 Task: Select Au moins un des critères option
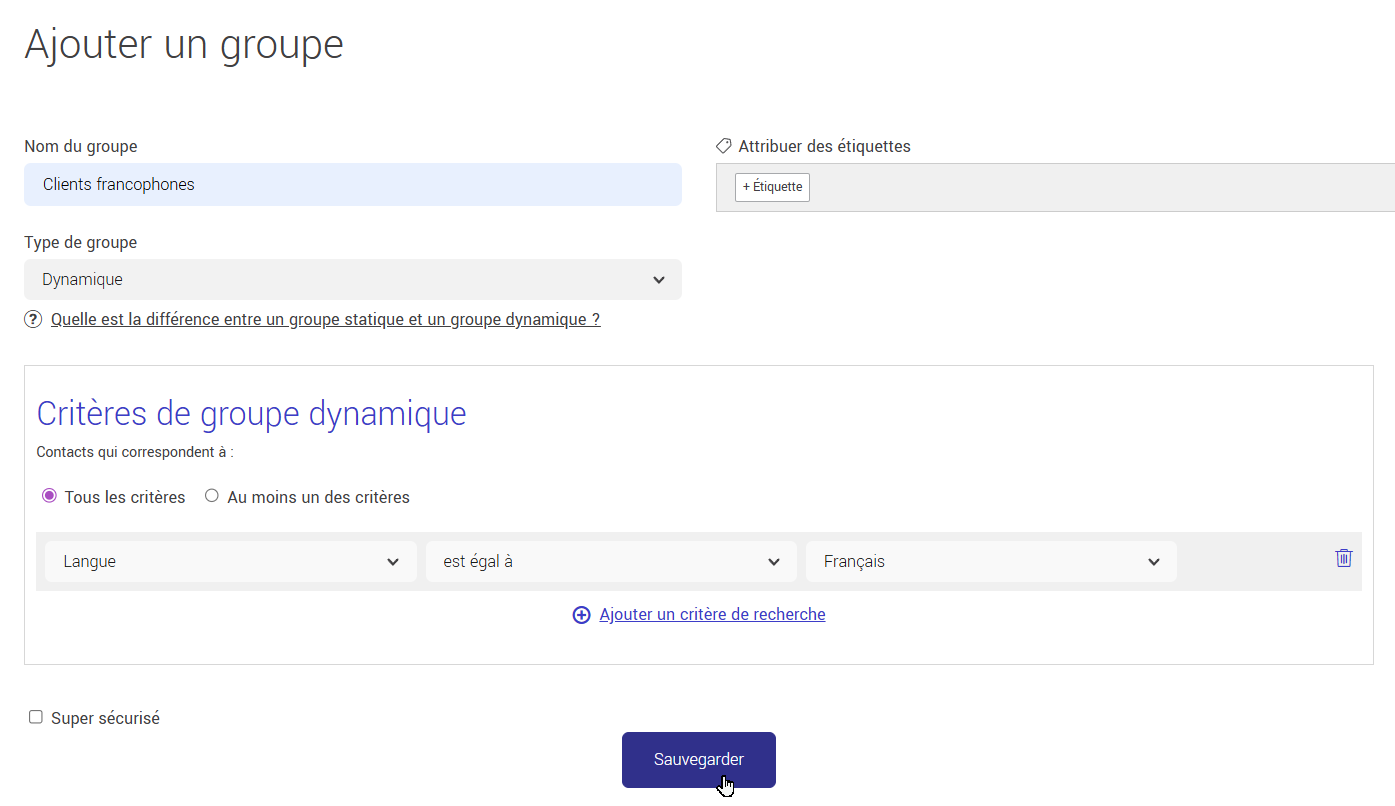[212, 496]
